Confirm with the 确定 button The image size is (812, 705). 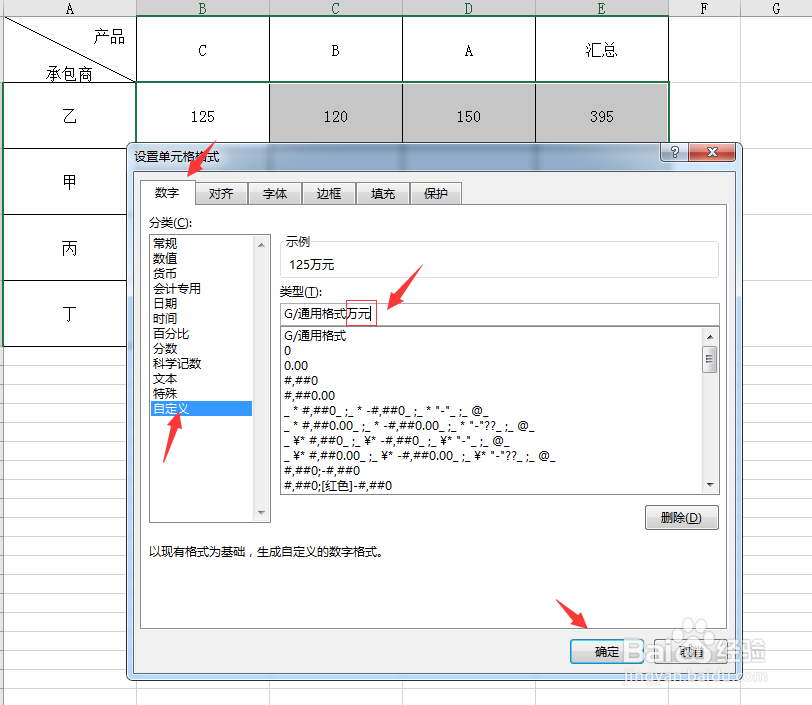coord(605,650)
